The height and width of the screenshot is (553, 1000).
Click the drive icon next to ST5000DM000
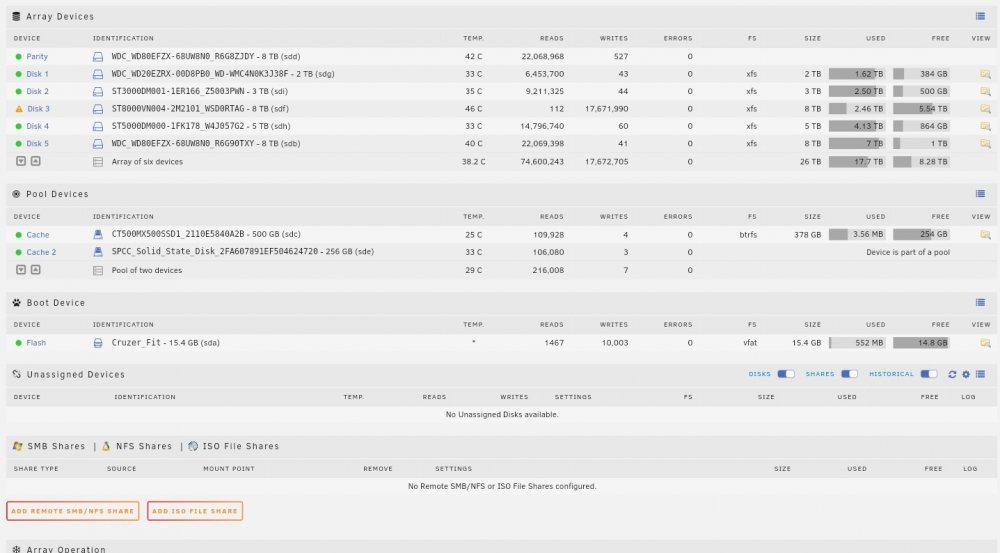click(x=98, y=126)
